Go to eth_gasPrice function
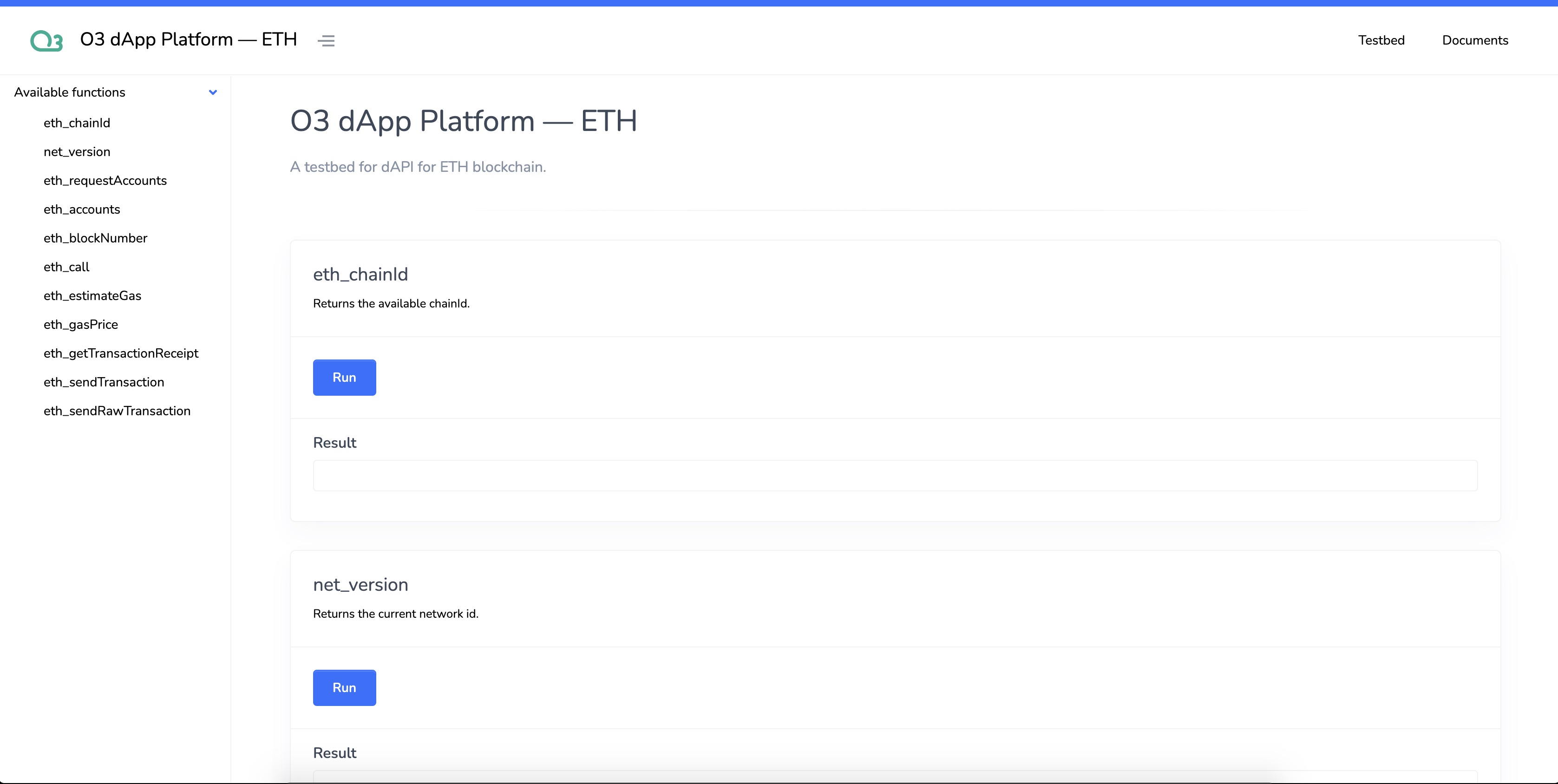1558x784 pixels. [x=81, y=325]
